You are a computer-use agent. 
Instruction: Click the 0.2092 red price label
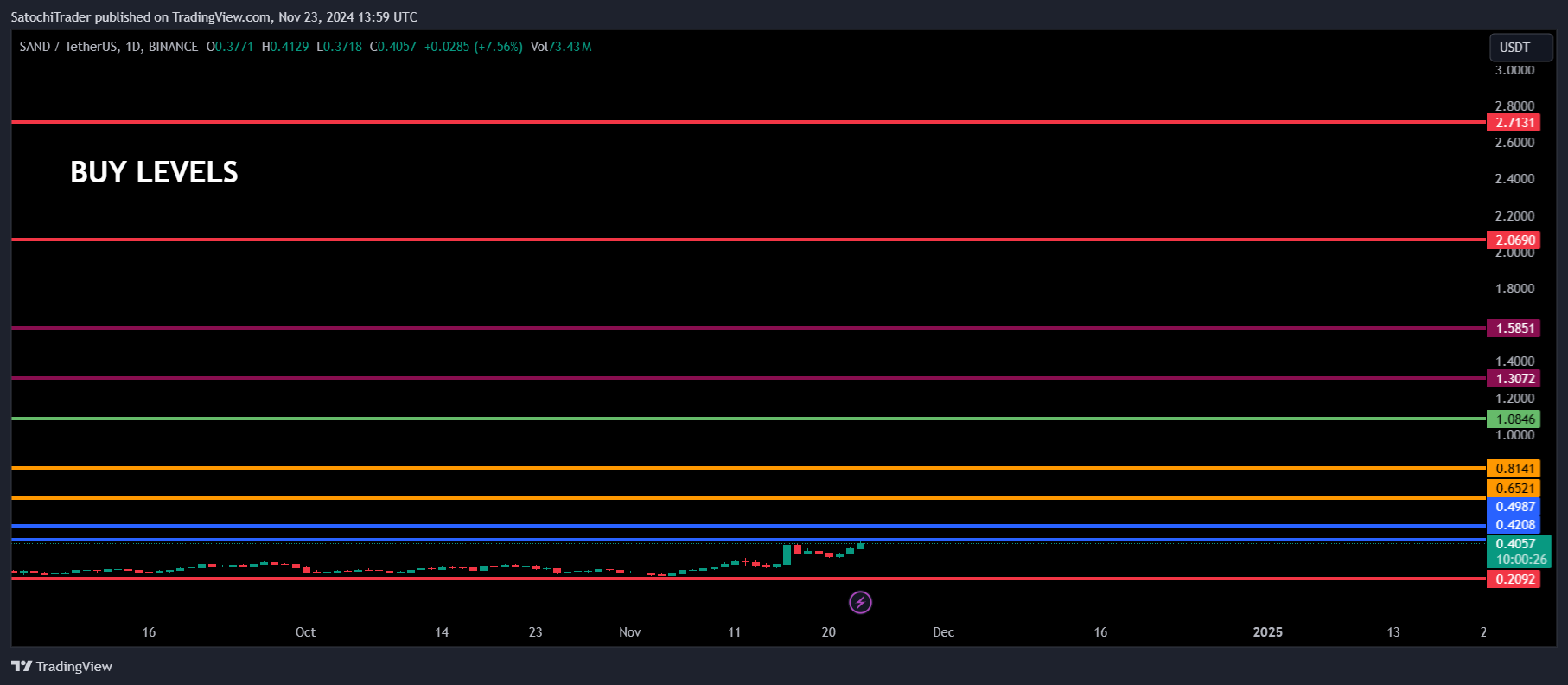pyautogui.click(x=1514, y=579)
